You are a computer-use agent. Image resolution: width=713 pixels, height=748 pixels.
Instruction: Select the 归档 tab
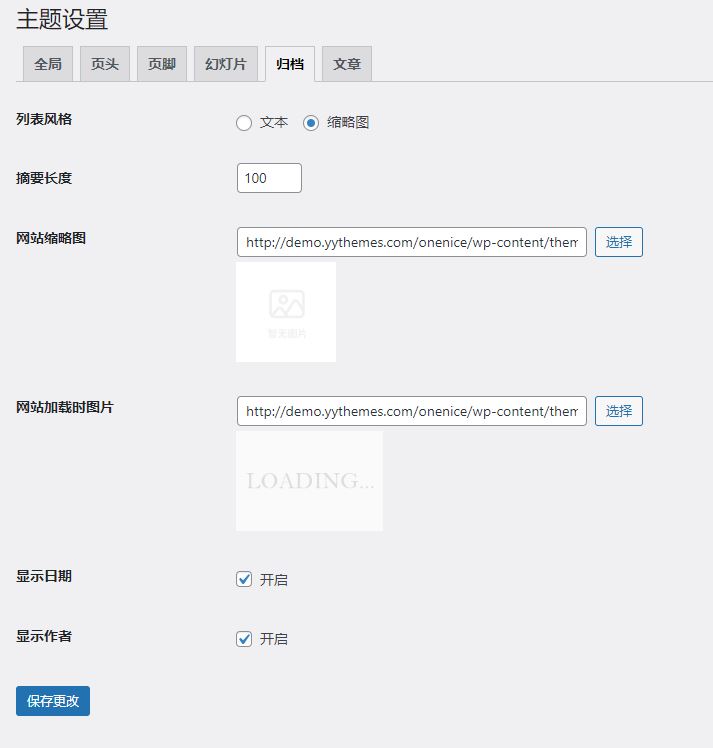click(290, 64)
